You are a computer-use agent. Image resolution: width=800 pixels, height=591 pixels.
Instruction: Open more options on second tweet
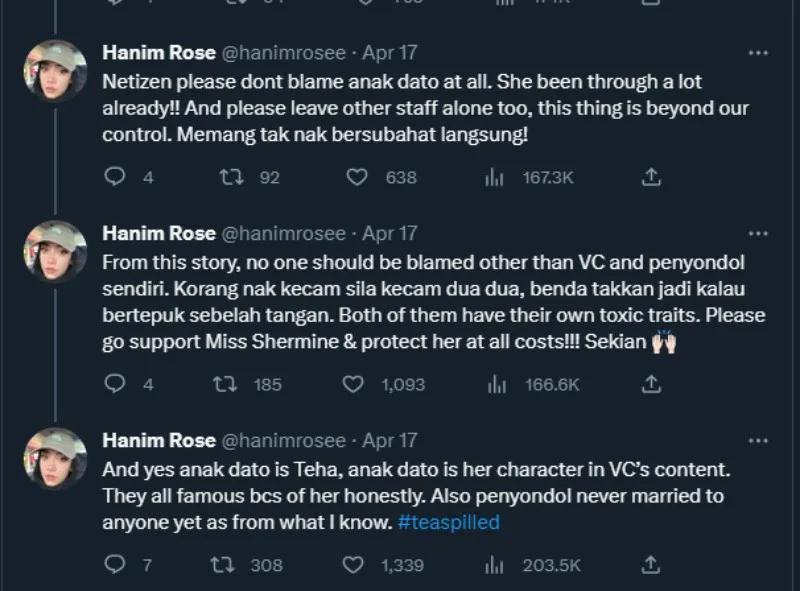[x=759, y=233]
